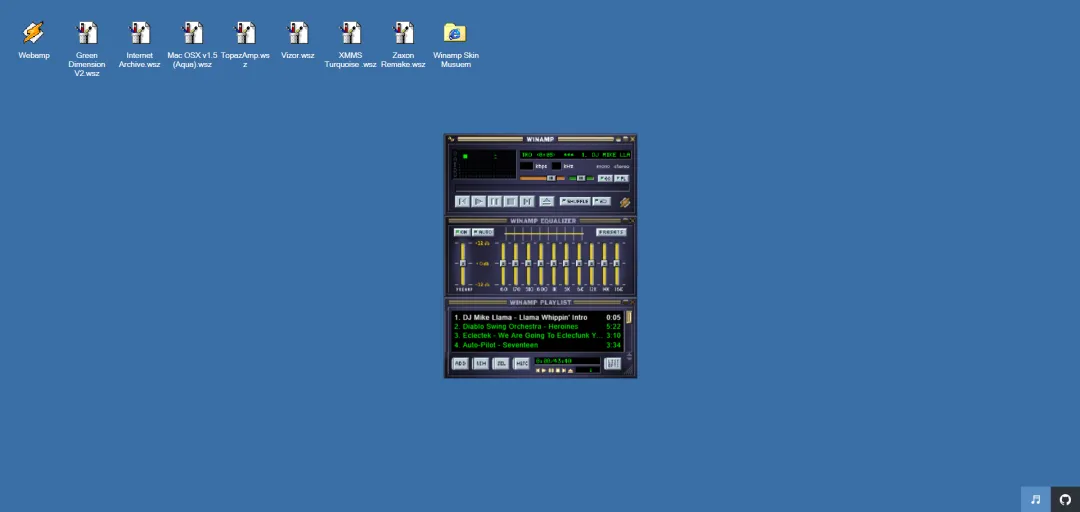Click the Winamp lightning bolt about icon
The height and width of the screenshot is (512, 1080).
click(x=625, y=203)
